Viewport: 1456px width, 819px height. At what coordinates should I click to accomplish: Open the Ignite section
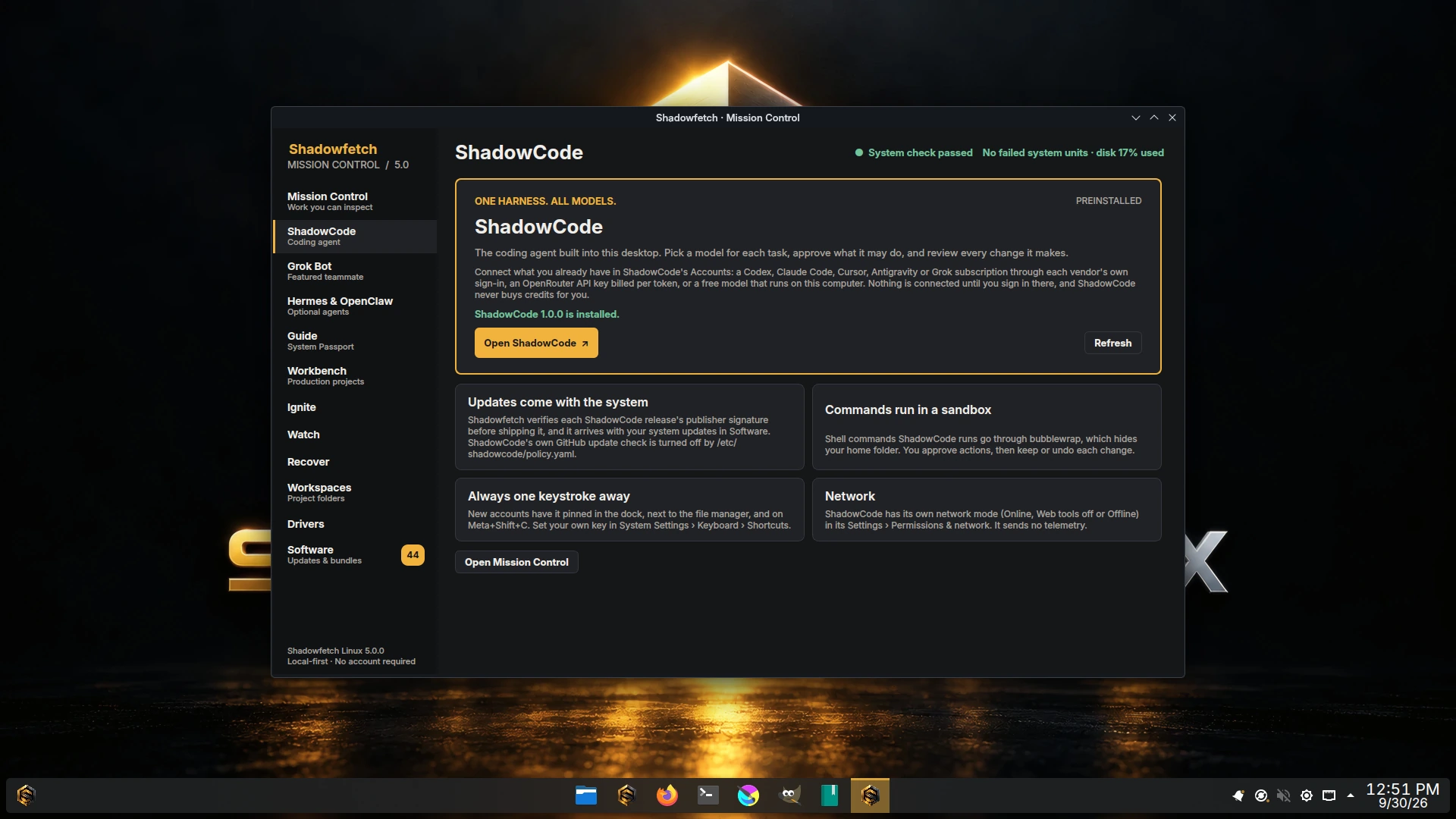355,407
